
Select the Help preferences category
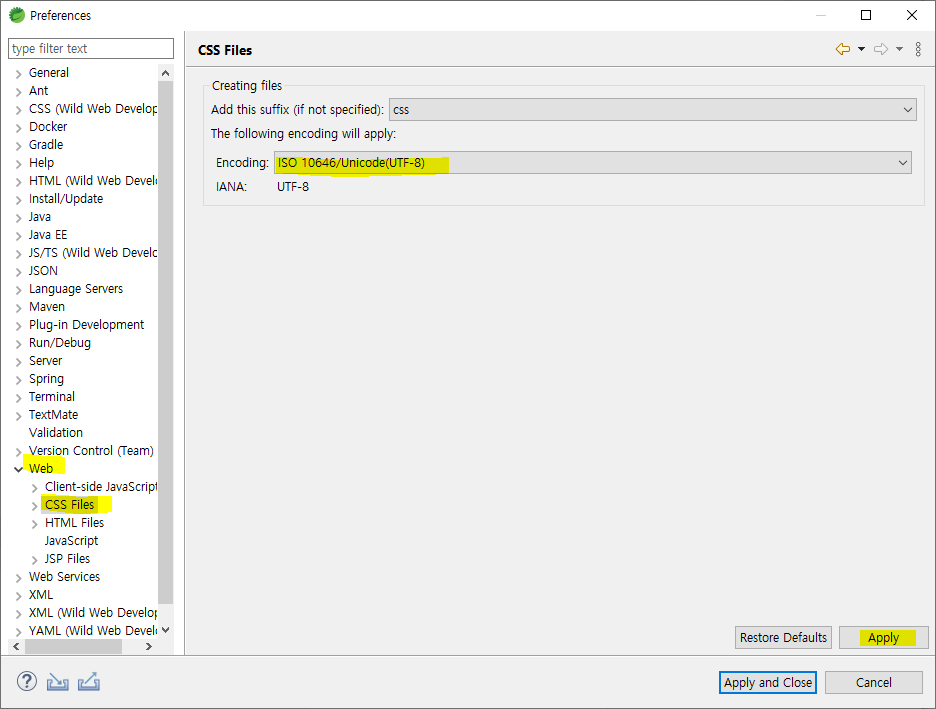pos(41,162)
